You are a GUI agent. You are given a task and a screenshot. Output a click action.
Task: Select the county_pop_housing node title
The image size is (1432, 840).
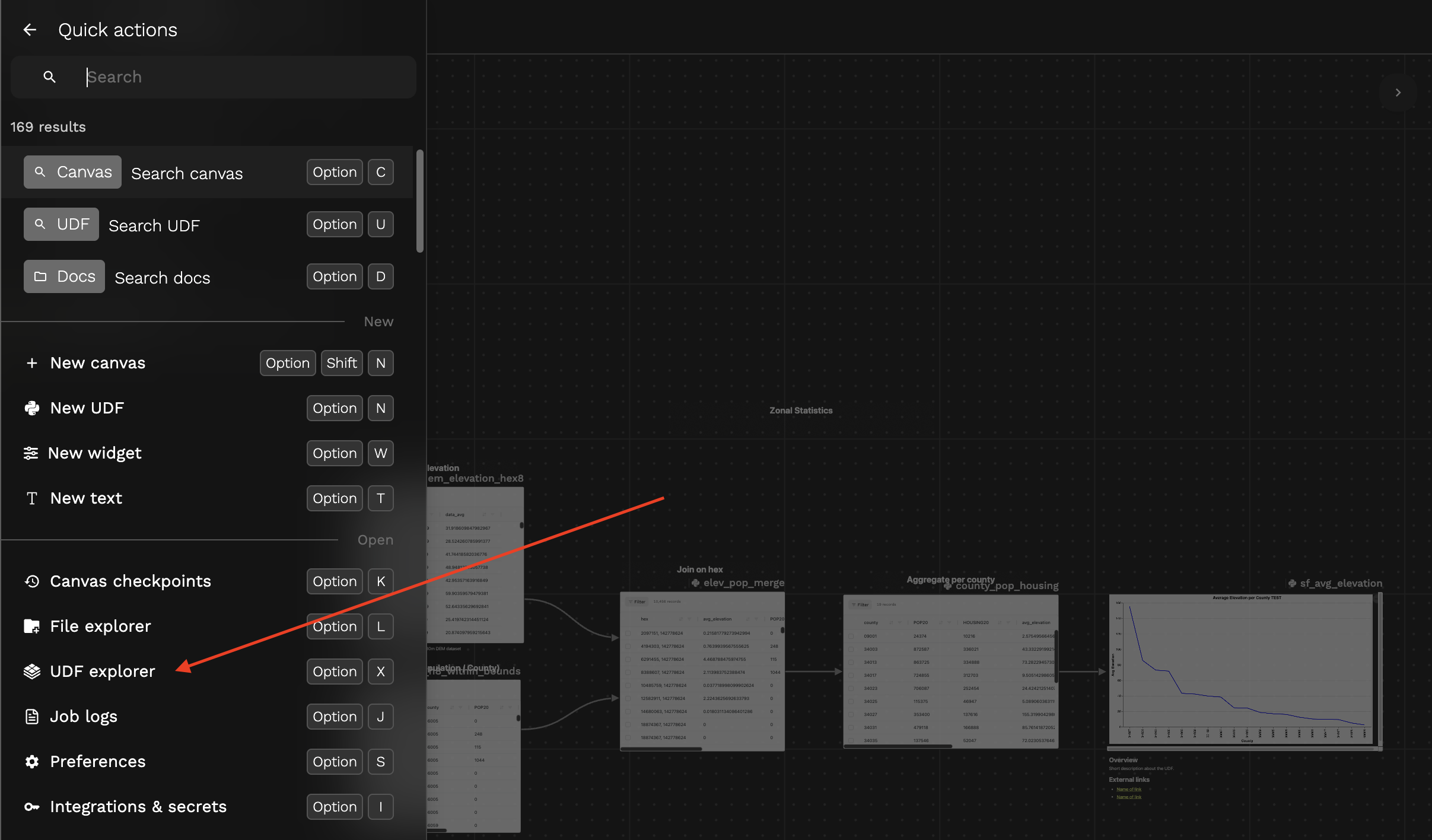[1007, 586]
